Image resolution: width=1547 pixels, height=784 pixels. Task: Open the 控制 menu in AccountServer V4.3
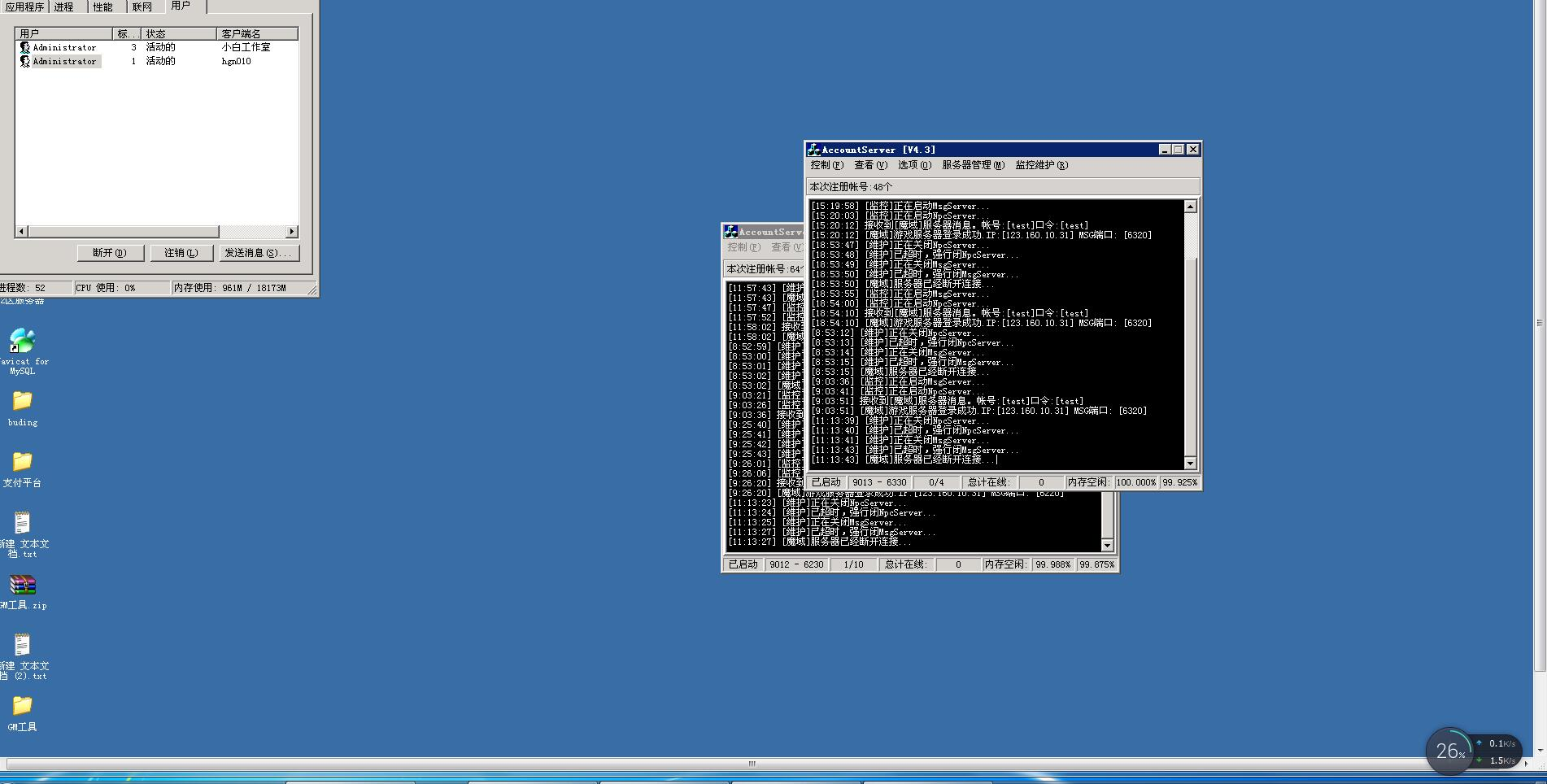(826, 165)
